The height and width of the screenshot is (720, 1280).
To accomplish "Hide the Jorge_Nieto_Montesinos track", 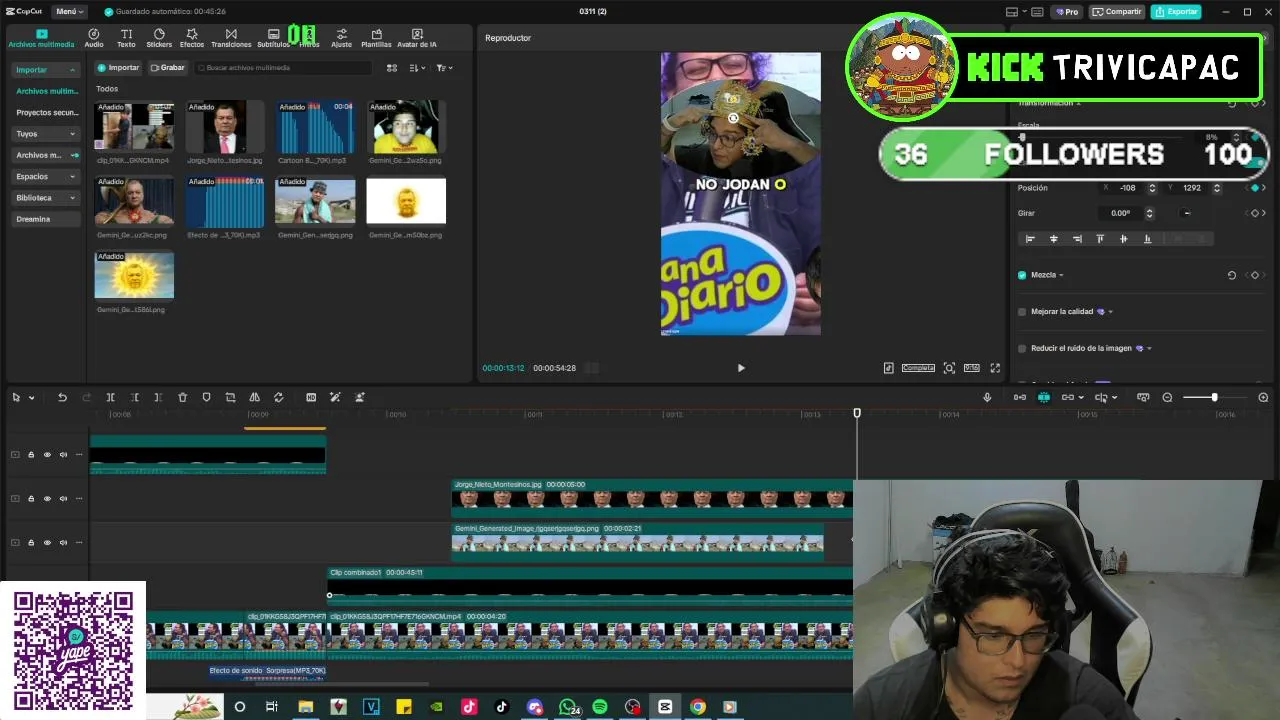I will click(47, 498).
